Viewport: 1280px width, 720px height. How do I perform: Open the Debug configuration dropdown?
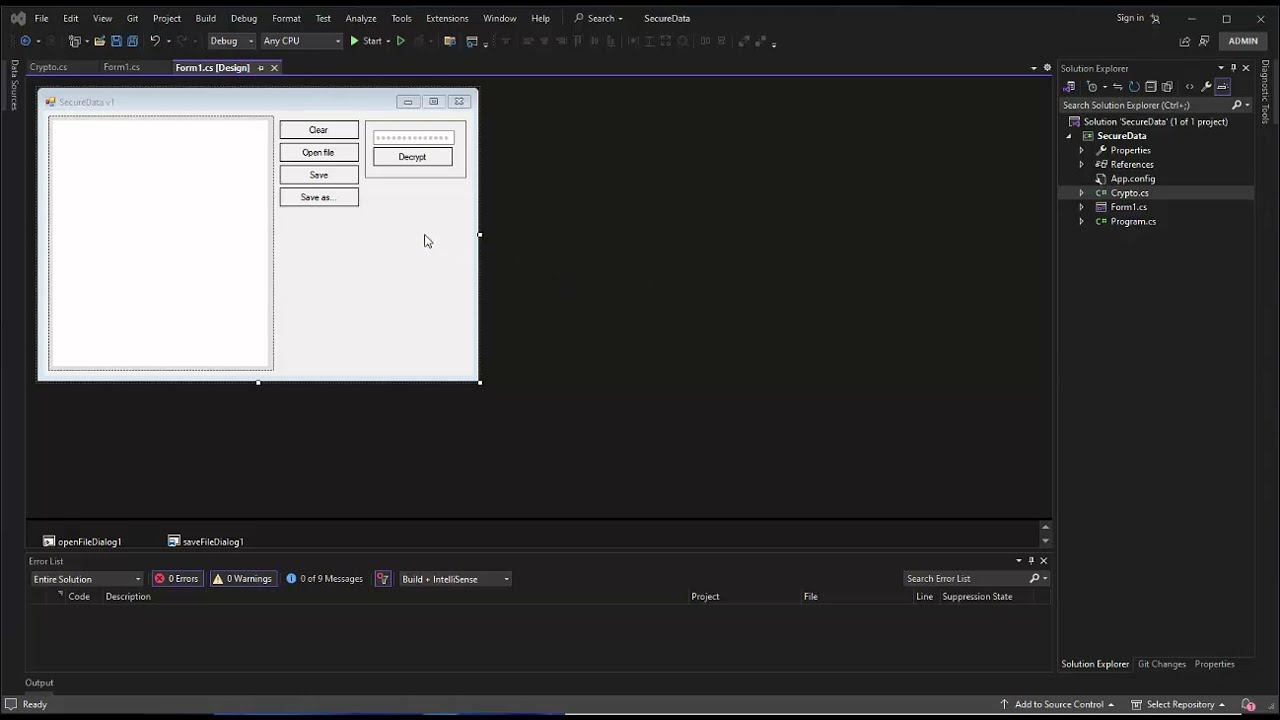231,41
